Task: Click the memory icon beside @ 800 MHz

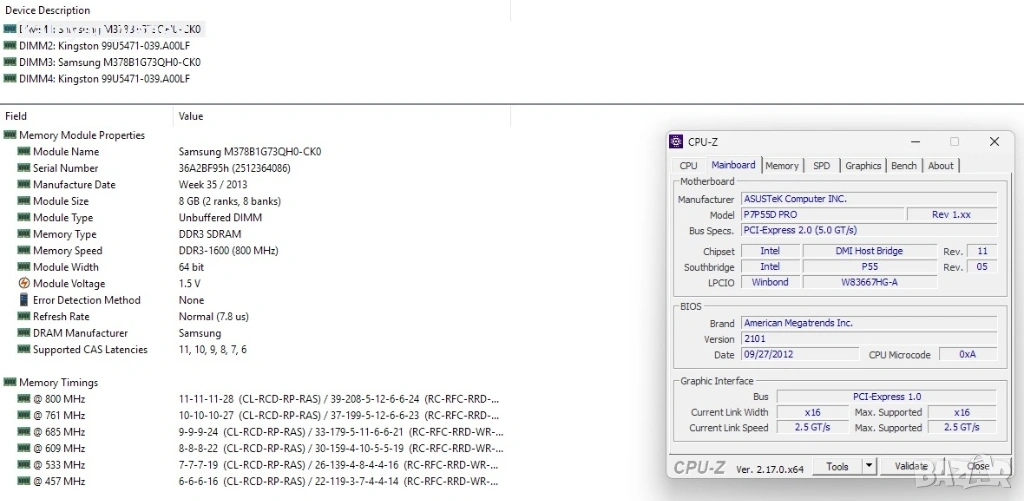Action: [24, 398]
